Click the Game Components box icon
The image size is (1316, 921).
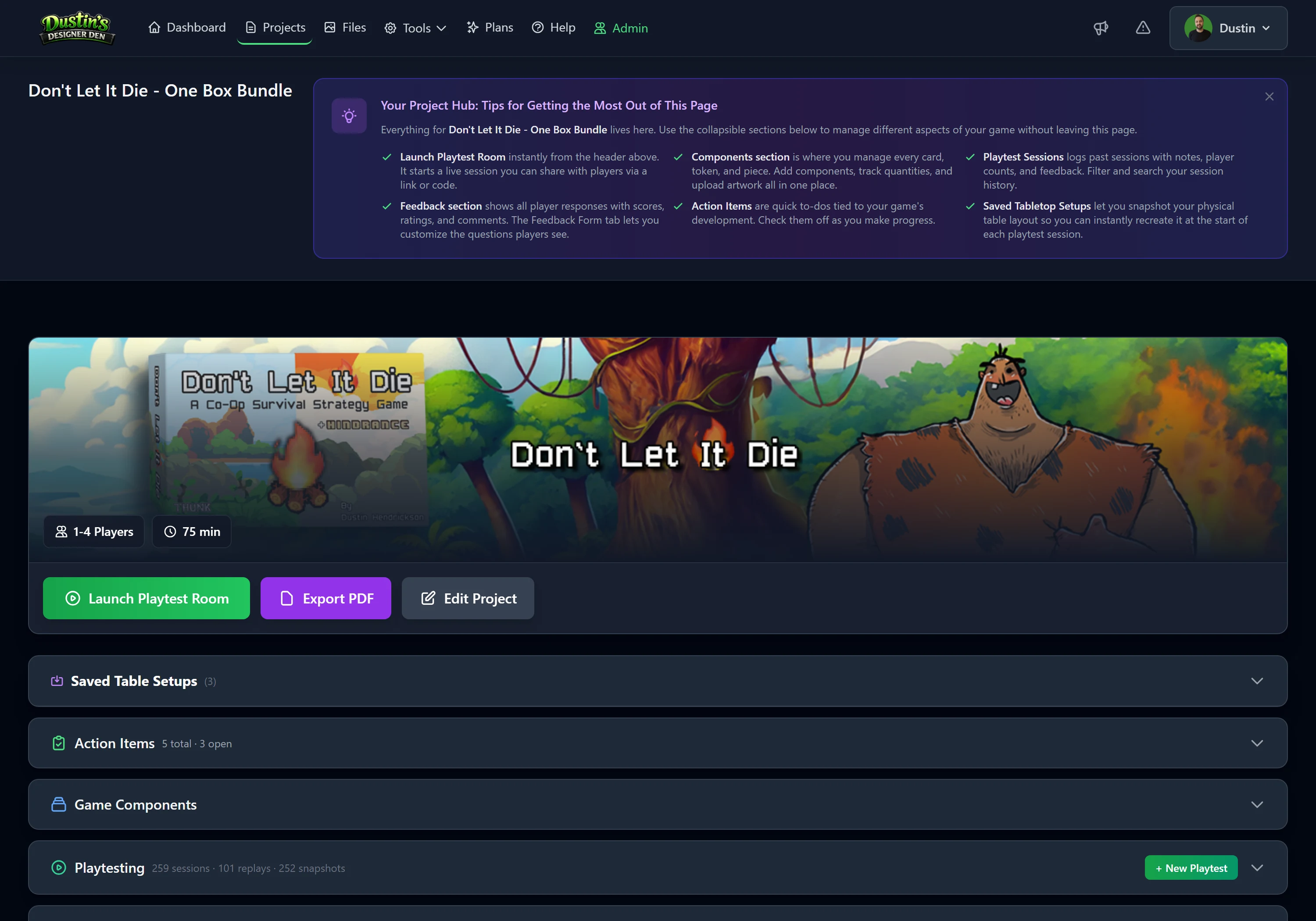coord(58,805)
